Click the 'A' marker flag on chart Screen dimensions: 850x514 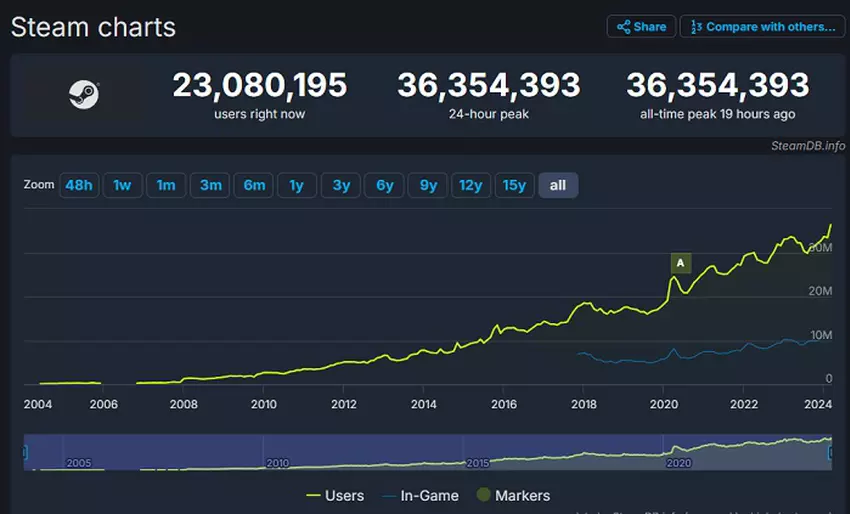pos(681,263)
